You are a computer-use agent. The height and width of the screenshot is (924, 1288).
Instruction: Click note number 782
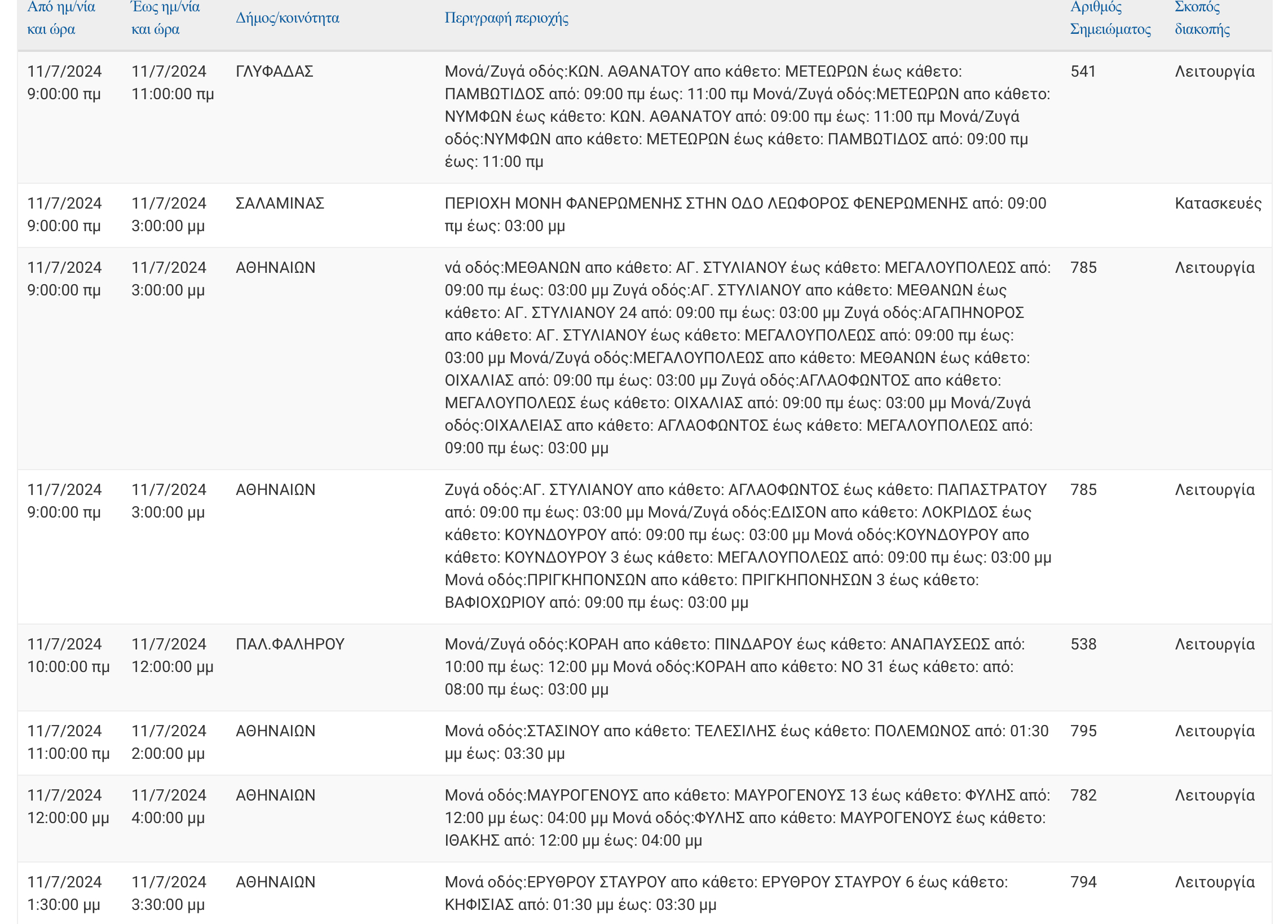[x=1083, y=795]
